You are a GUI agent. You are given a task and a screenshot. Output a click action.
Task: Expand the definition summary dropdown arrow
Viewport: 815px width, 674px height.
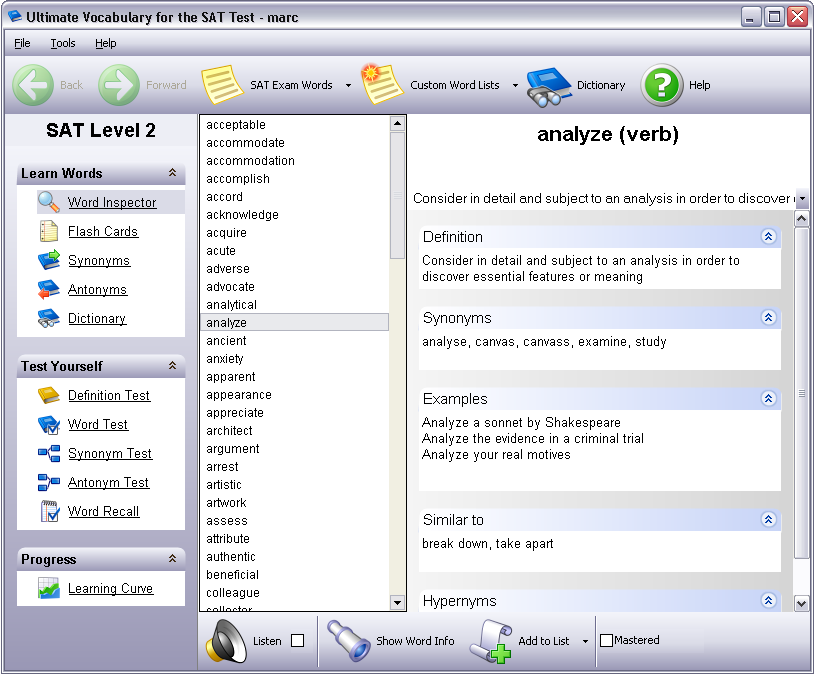click(803, 199)
